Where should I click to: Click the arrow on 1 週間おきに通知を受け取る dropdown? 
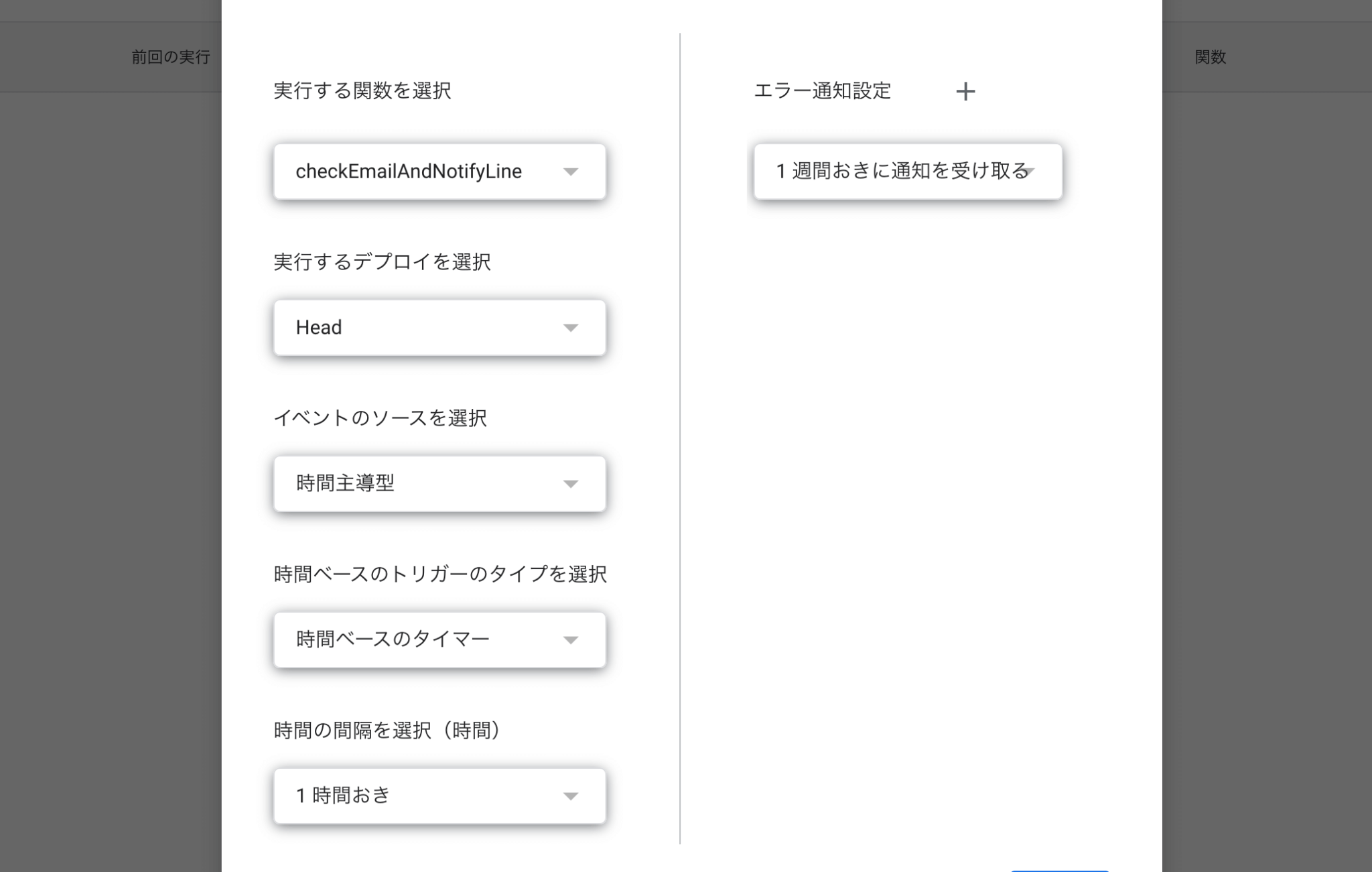(x=1028, y=172)
